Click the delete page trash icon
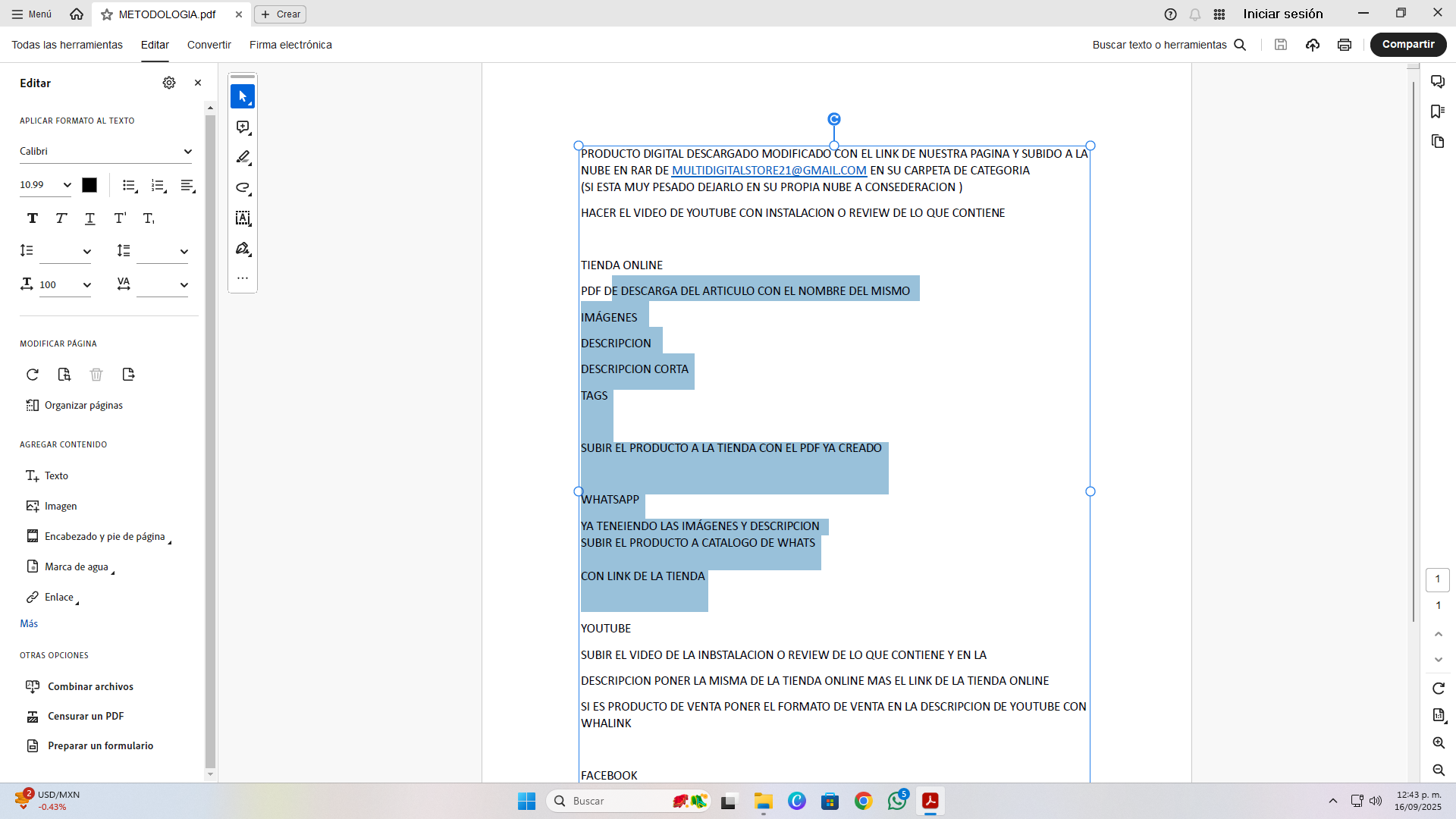 (96, 375)
